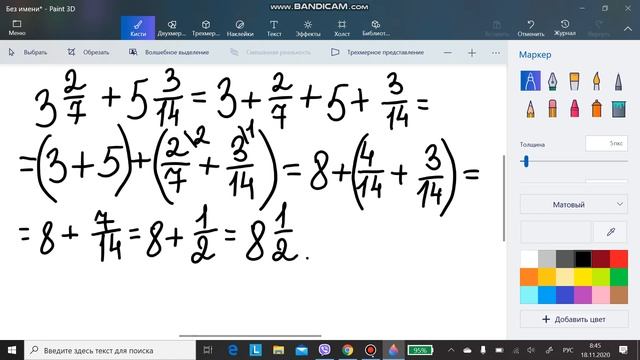Select the Fill bucket tool
640x360 pixels.
618,109
